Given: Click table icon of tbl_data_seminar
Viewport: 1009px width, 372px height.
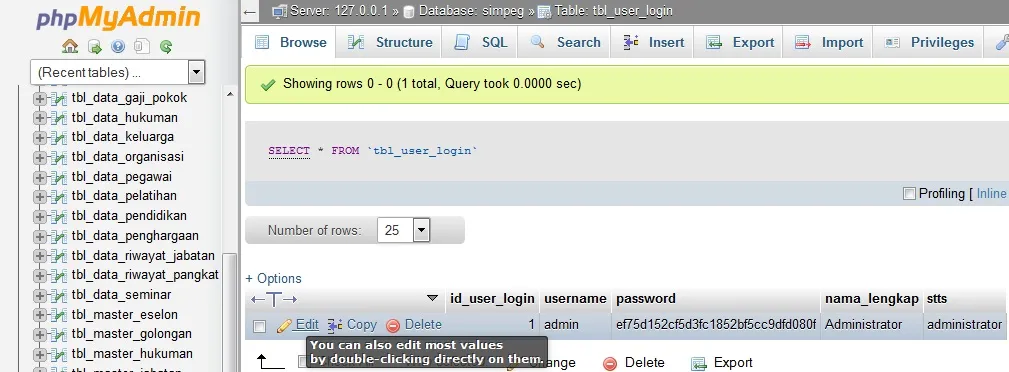Looking at the screenshot, I should (59, 295).
